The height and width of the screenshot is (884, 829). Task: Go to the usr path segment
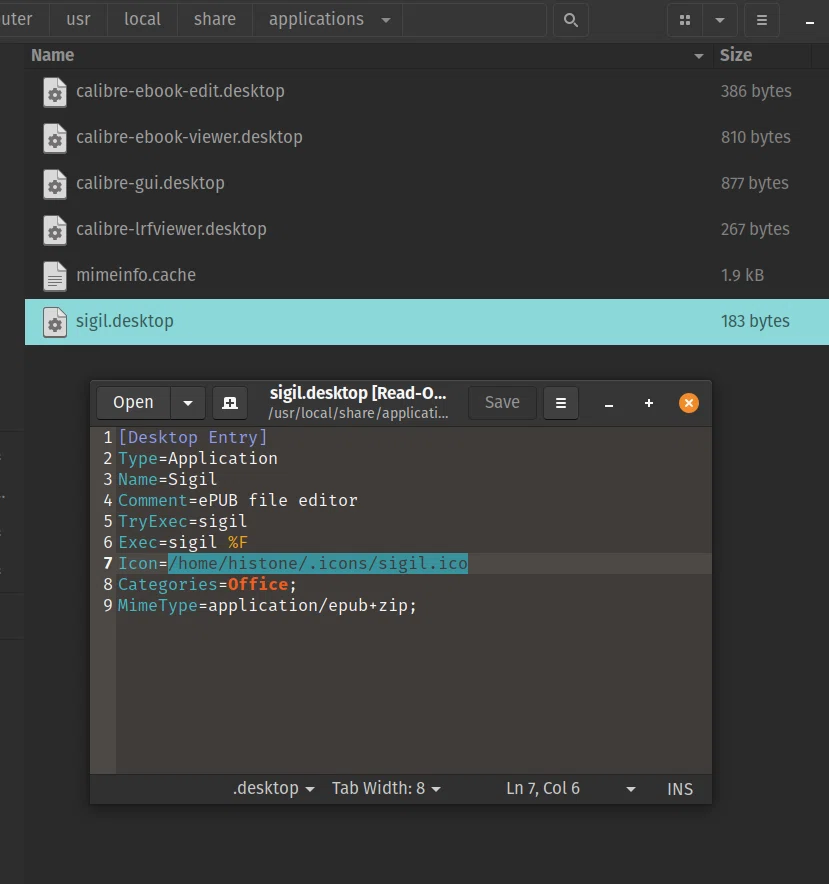(78, 19)
